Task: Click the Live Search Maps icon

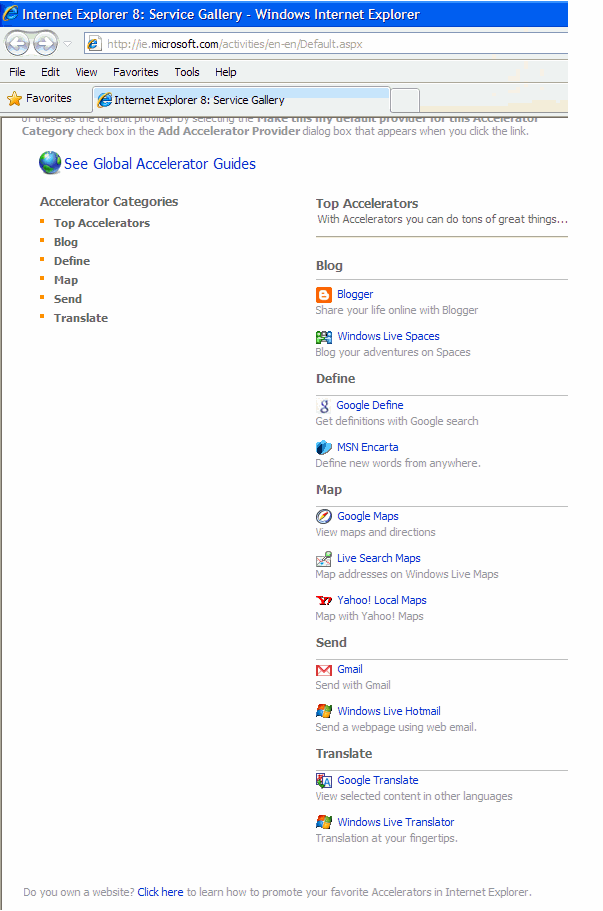Action: [x=324, y=559]
